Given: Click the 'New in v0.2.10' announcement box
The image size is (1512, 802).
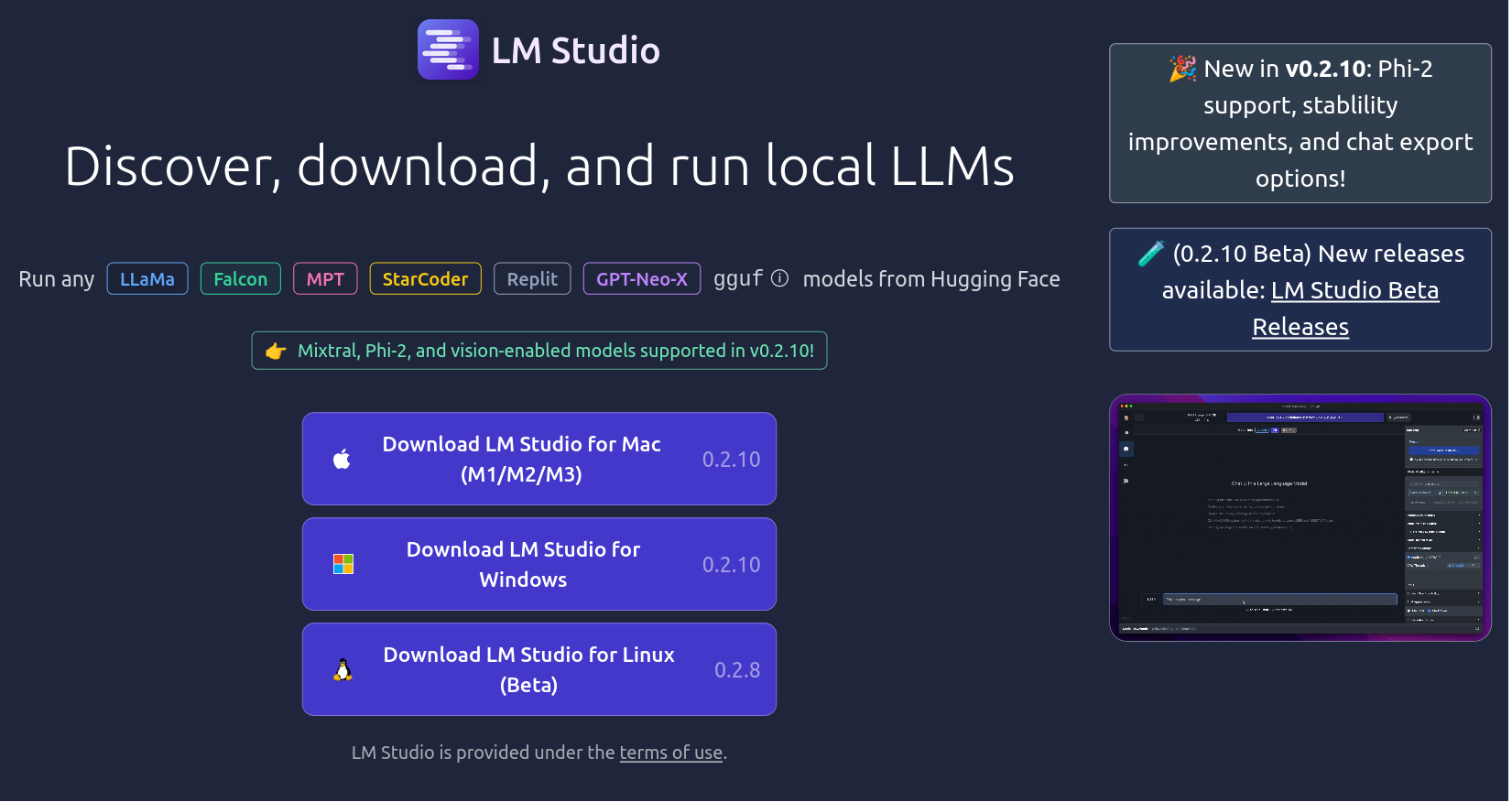Looking at the screenshot, I should click(x=1300, y=124).
